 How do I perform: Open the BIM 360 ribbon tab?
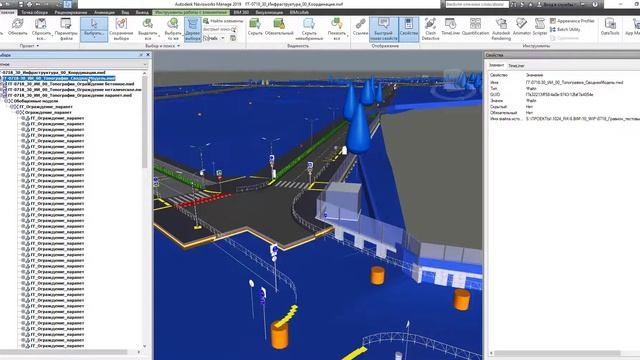[241, 12]
